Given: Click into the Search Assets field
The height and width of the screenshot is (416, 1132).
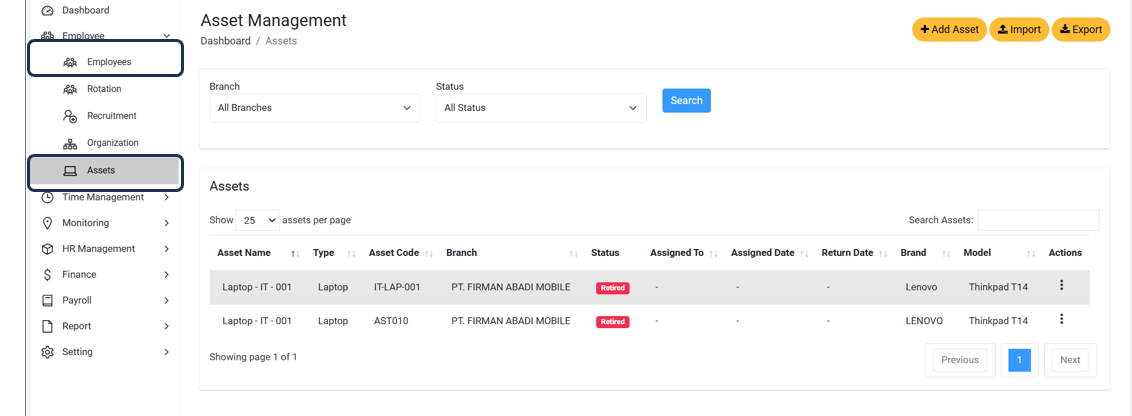Looking at the screenshot, I should tap(1038, 220).
